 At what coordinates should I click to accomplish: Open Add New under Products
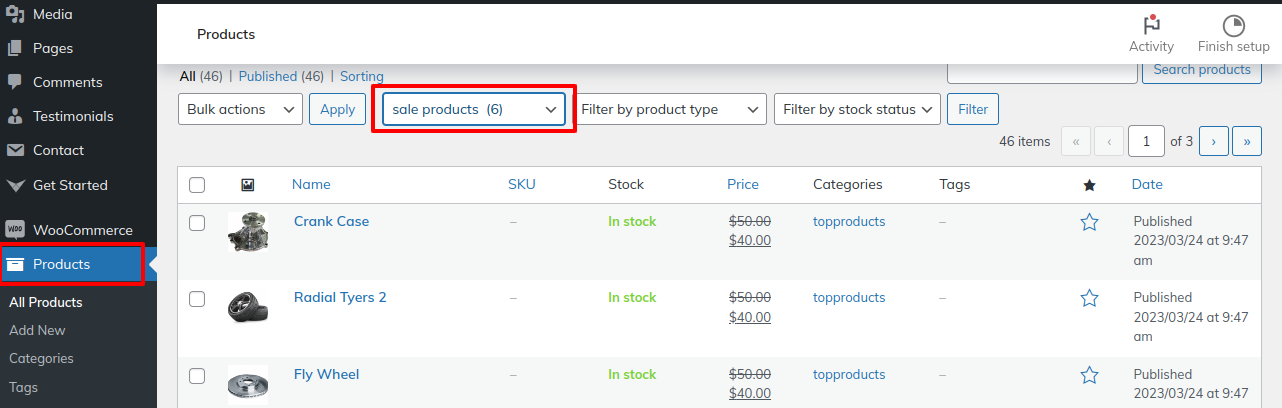coord(37,330)
